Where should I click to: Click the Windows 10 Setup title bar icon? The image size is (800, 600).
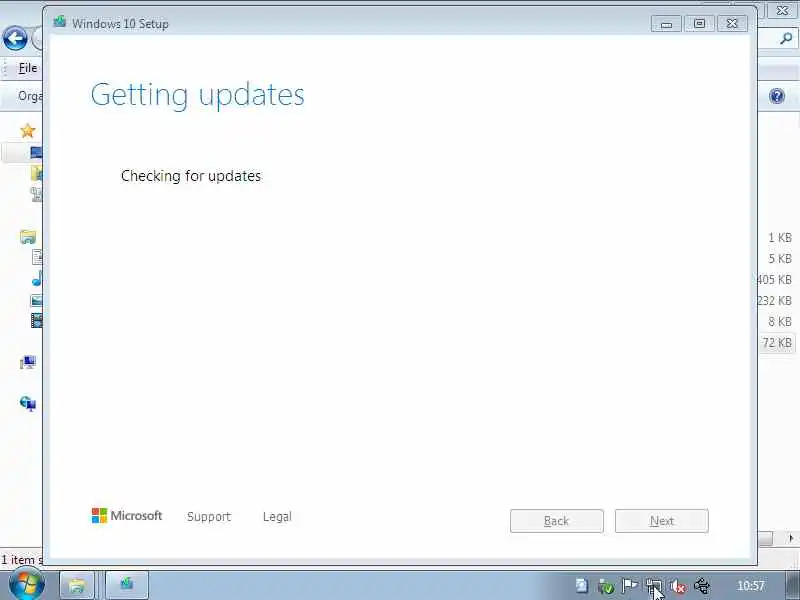(x=60, y=22)
